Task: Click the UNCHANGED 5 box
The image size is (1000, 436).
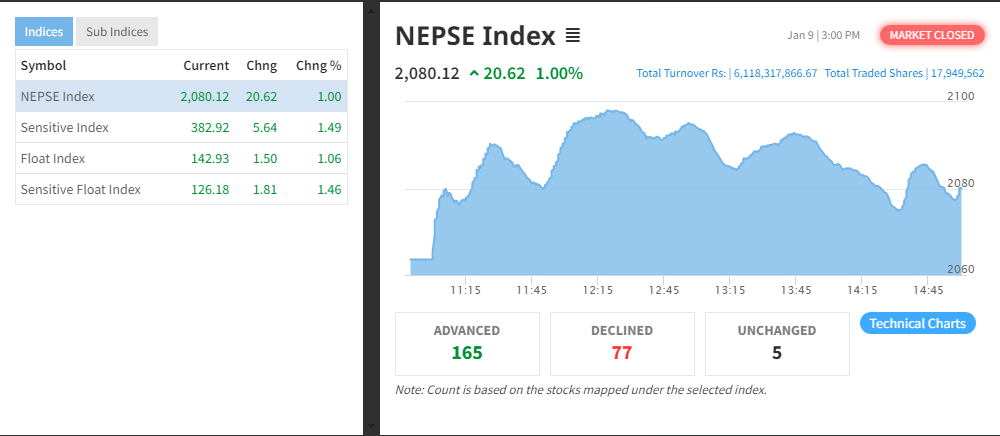Action: pyautogui.click(x=777, y=344)
